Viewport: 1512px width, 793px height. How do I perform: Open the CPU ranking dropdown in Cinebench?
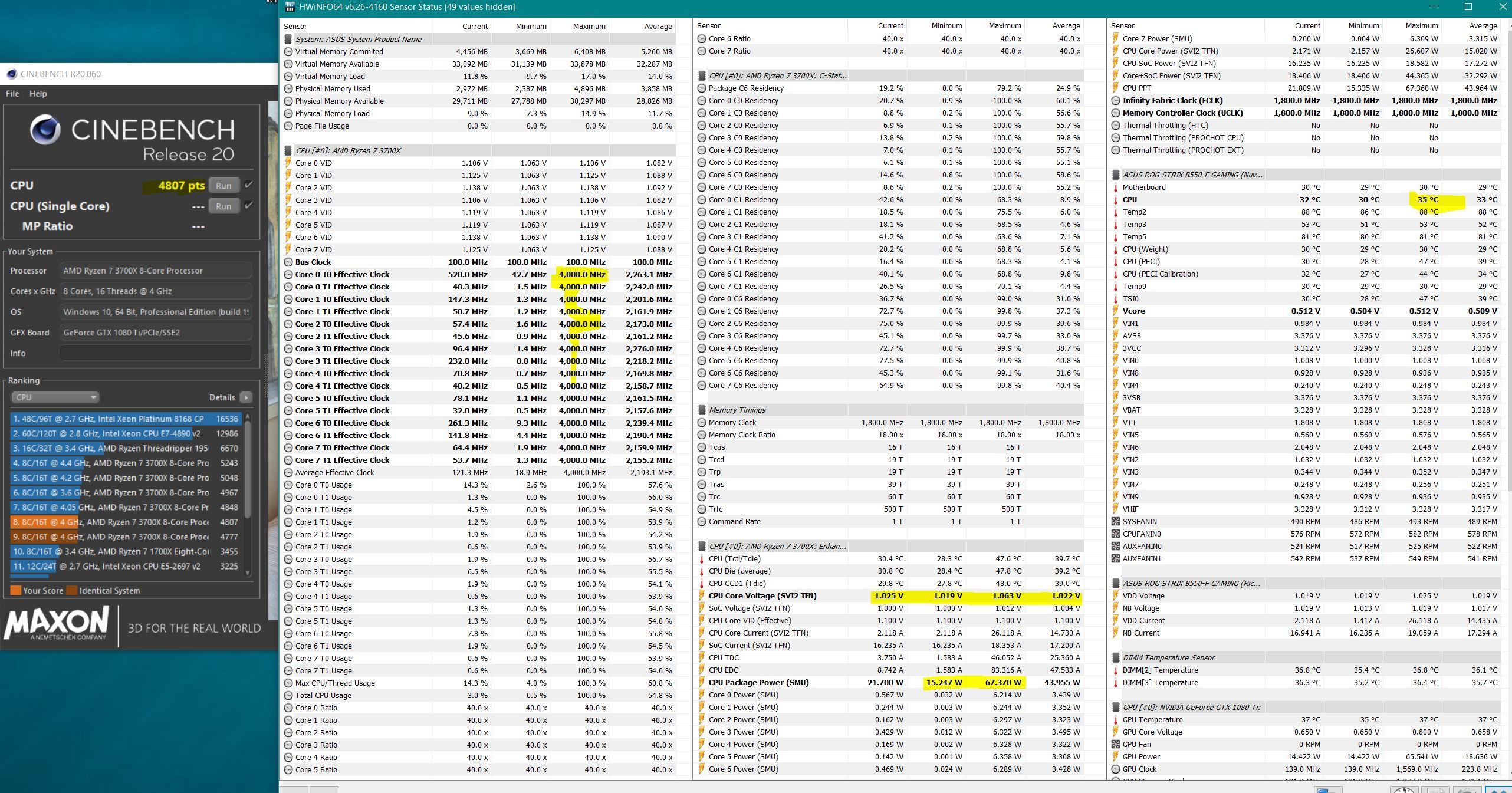[x=55, y=397]
